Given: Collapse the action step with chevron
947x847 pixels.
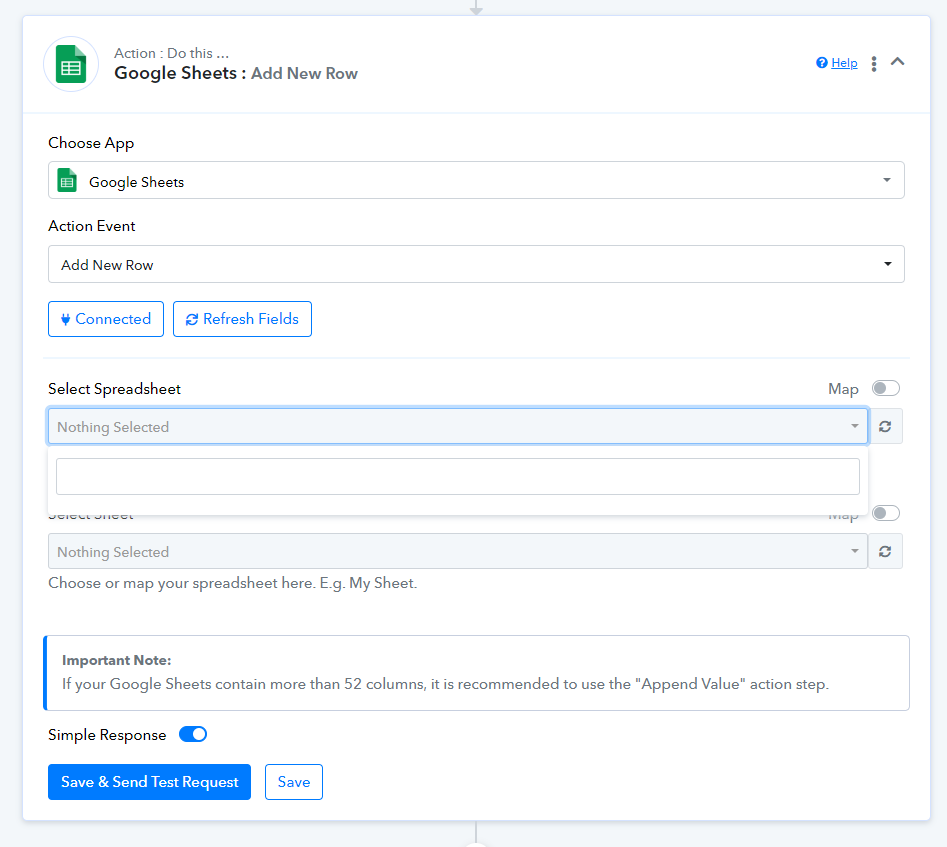Looking at the screenshot, I should [x=897, y=62].
